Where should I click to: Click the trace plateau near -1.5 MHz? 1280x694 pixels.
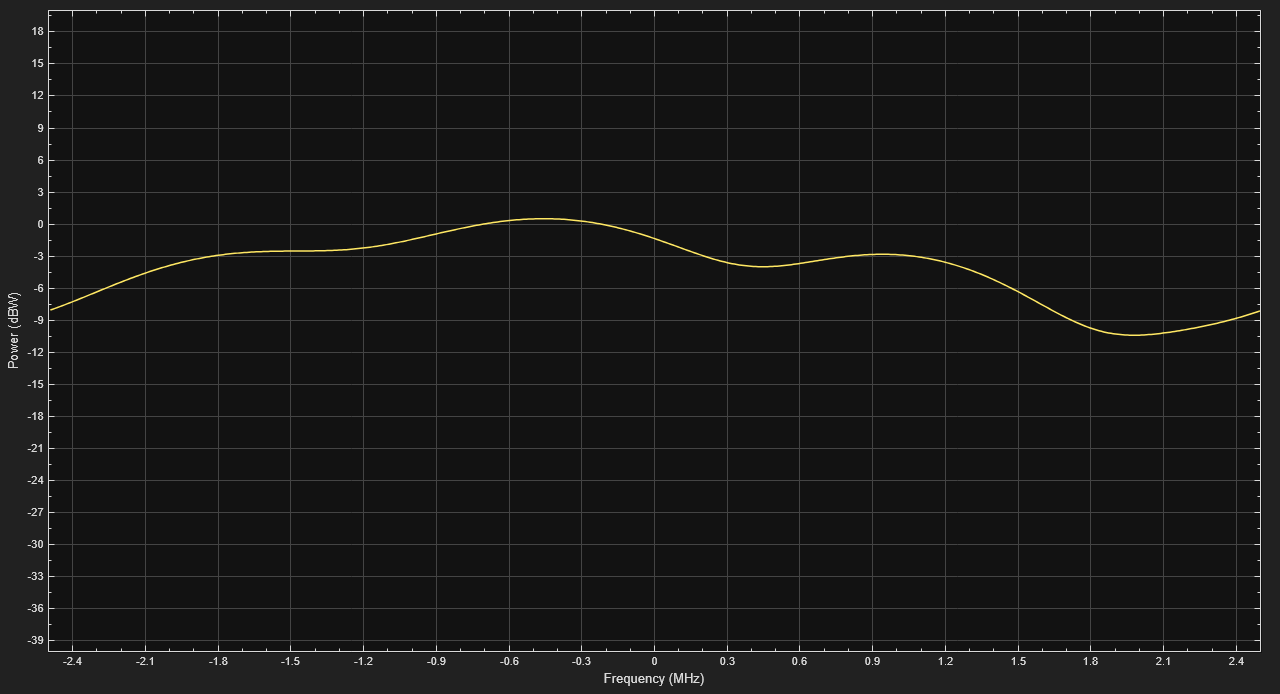[290, 250]
